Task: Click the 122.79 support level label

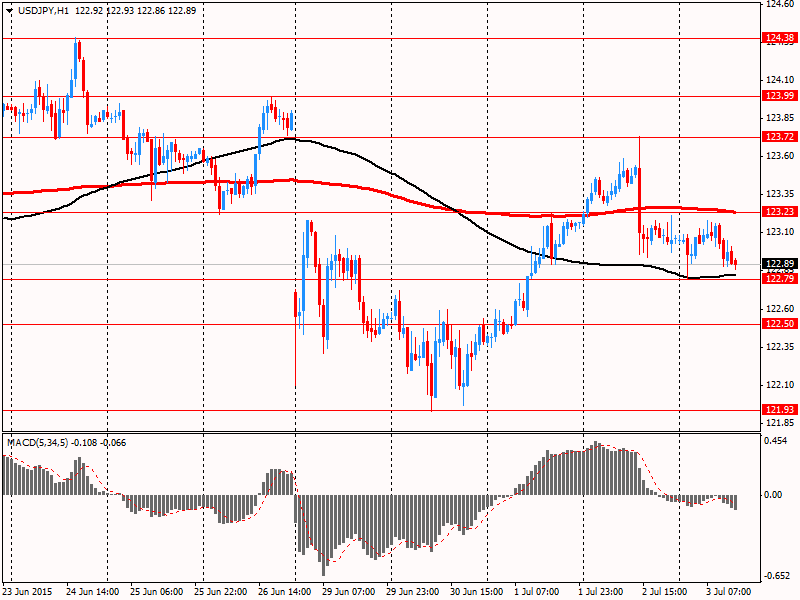Action: coord(779,278)
